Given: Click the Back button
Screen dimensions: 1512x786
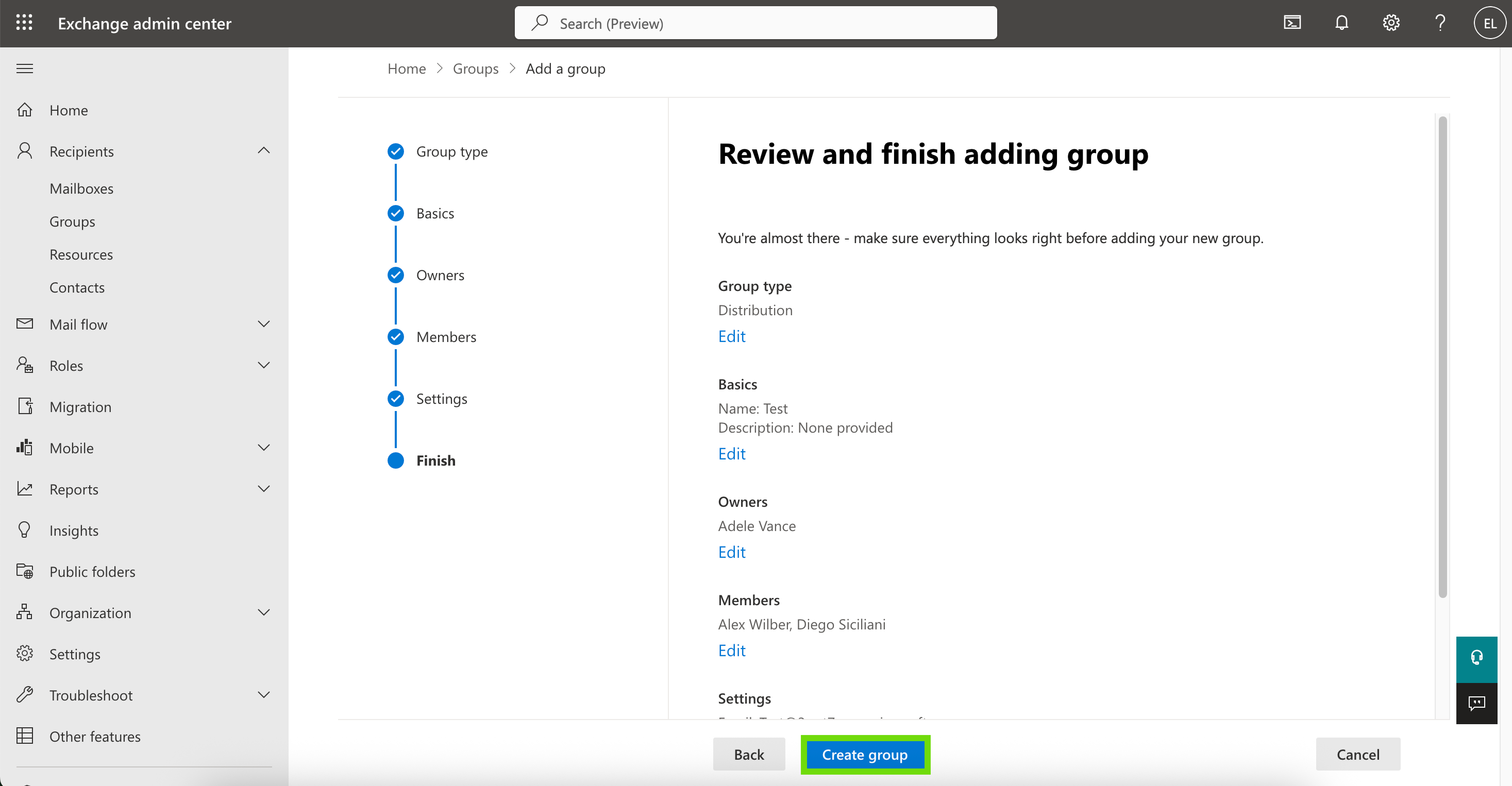Looking at the screenshot, I should (748, 755).
